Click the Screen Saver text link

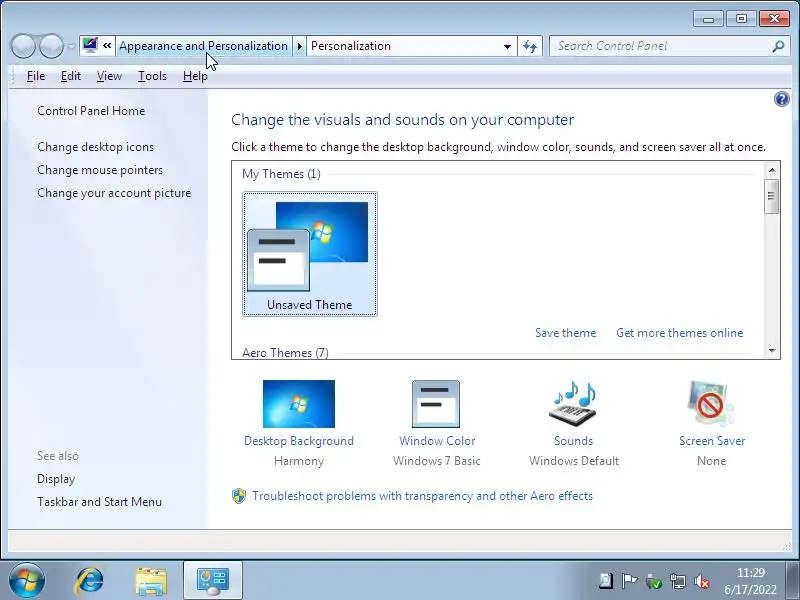click(712, 441)
